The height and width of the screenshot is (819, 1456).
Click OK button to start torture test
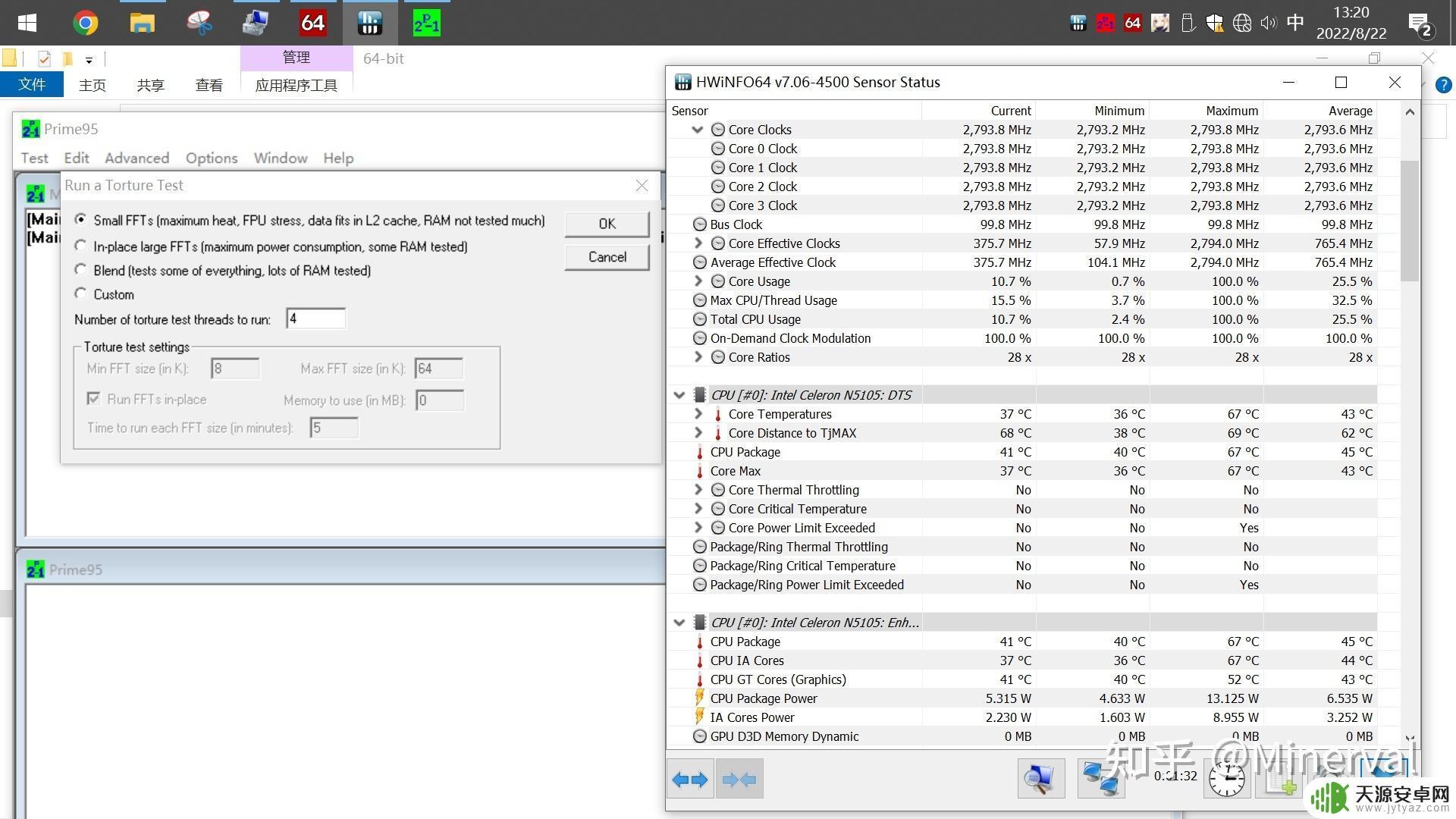607,222
